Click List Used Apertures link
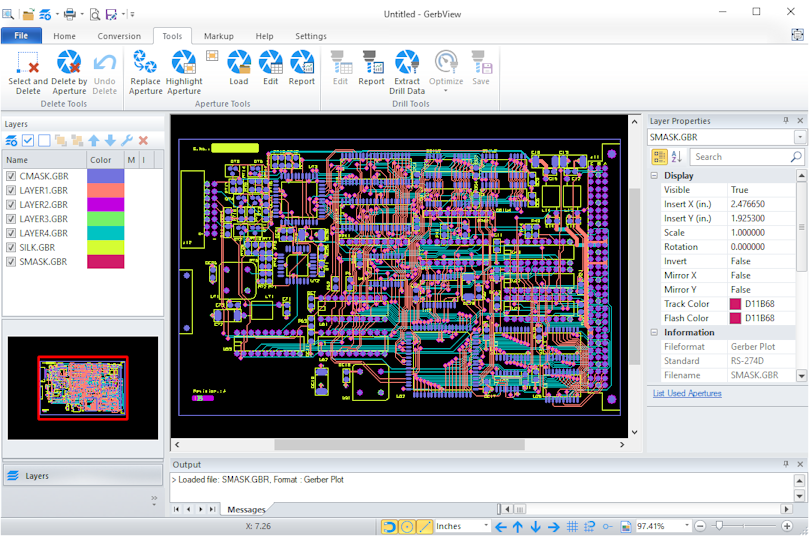 (x=687, y=393)
